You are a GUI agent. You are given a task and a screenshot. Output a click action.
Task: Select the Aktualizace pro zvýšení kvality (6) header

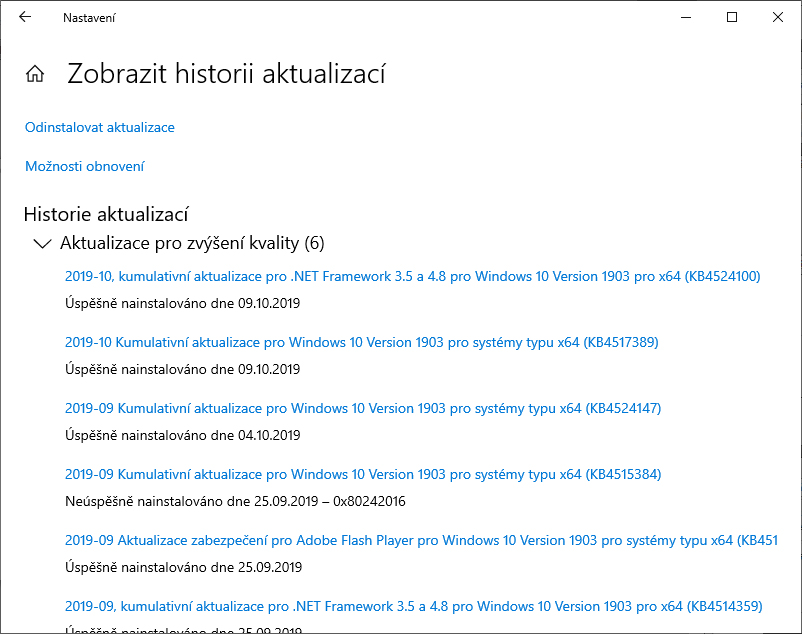click(192, 243)
